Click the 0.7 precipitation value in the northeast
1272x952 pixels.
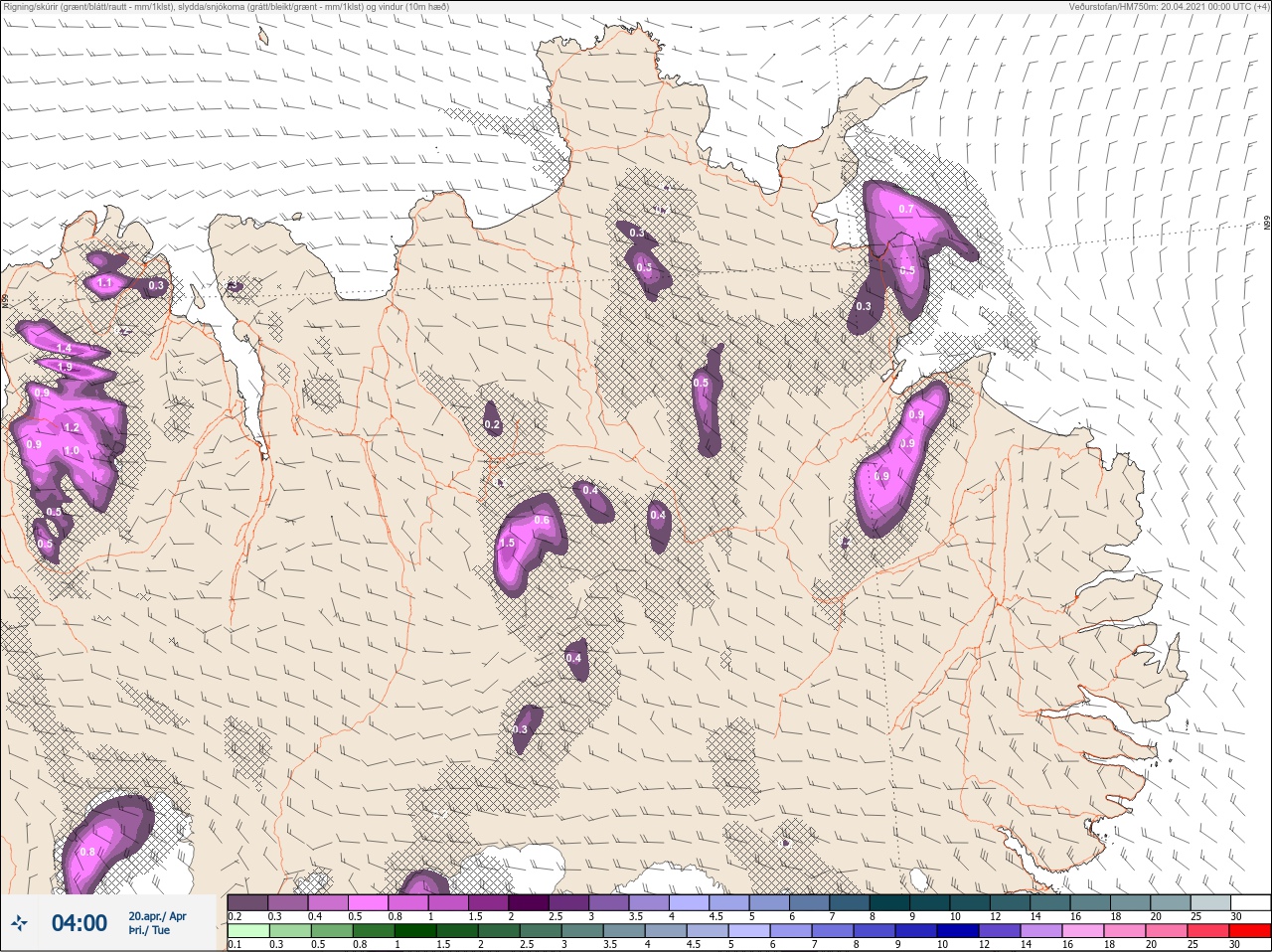coord(906,209)
